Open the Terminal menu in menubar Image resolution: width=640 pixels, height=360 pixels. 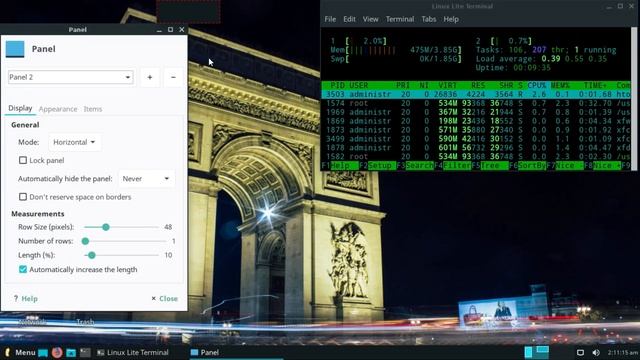tap(400, 19)
